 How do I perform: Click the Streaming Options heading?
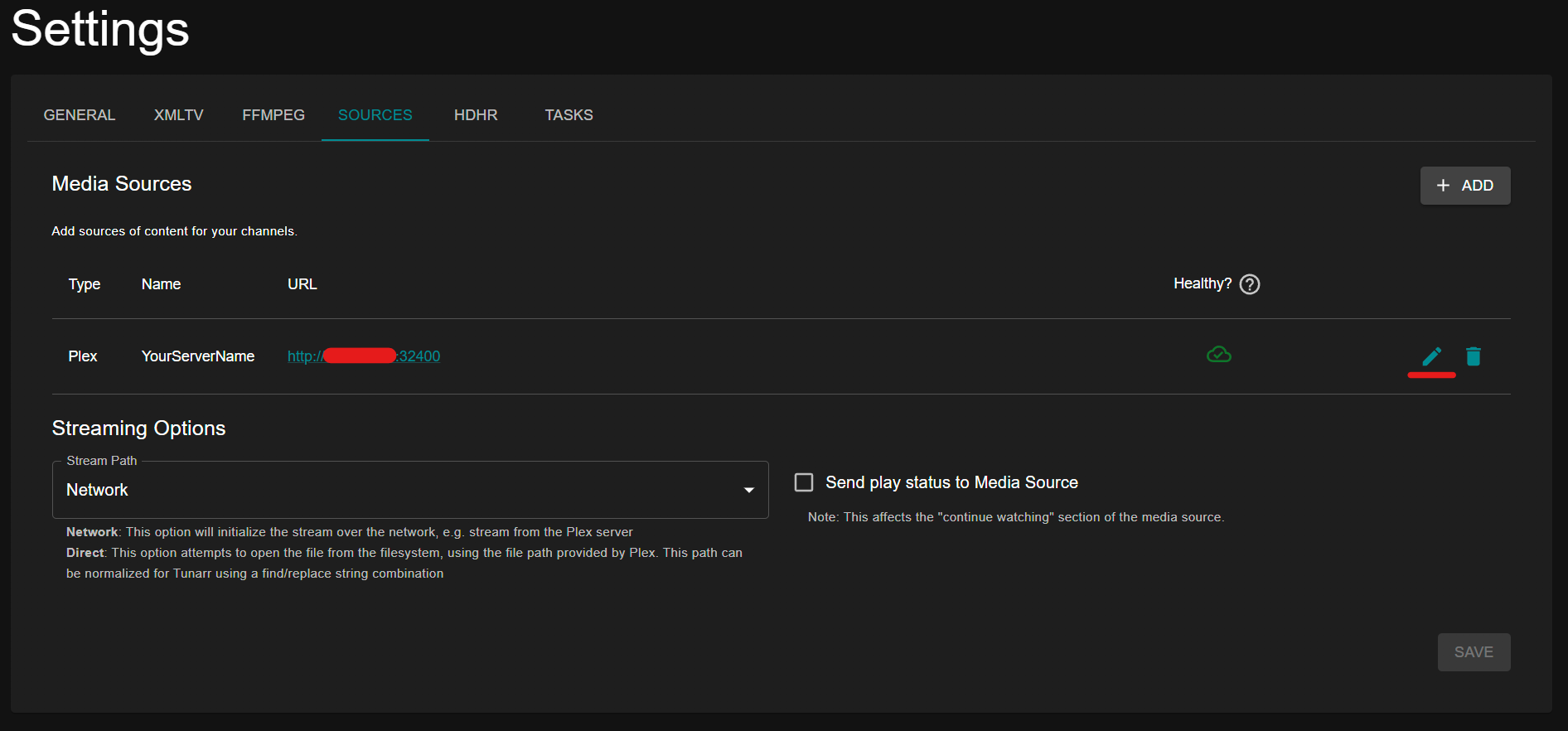(138, 428)
